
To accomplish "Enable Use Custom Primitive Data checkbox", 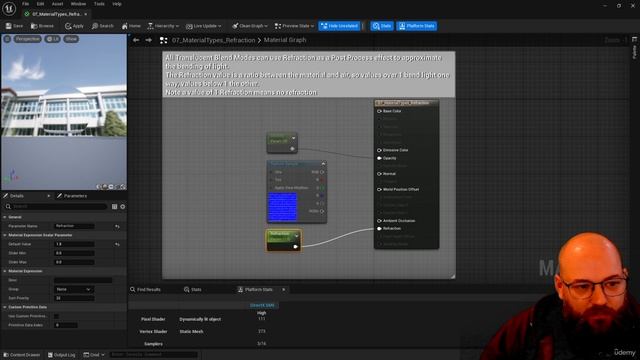I will coord(56,316).
